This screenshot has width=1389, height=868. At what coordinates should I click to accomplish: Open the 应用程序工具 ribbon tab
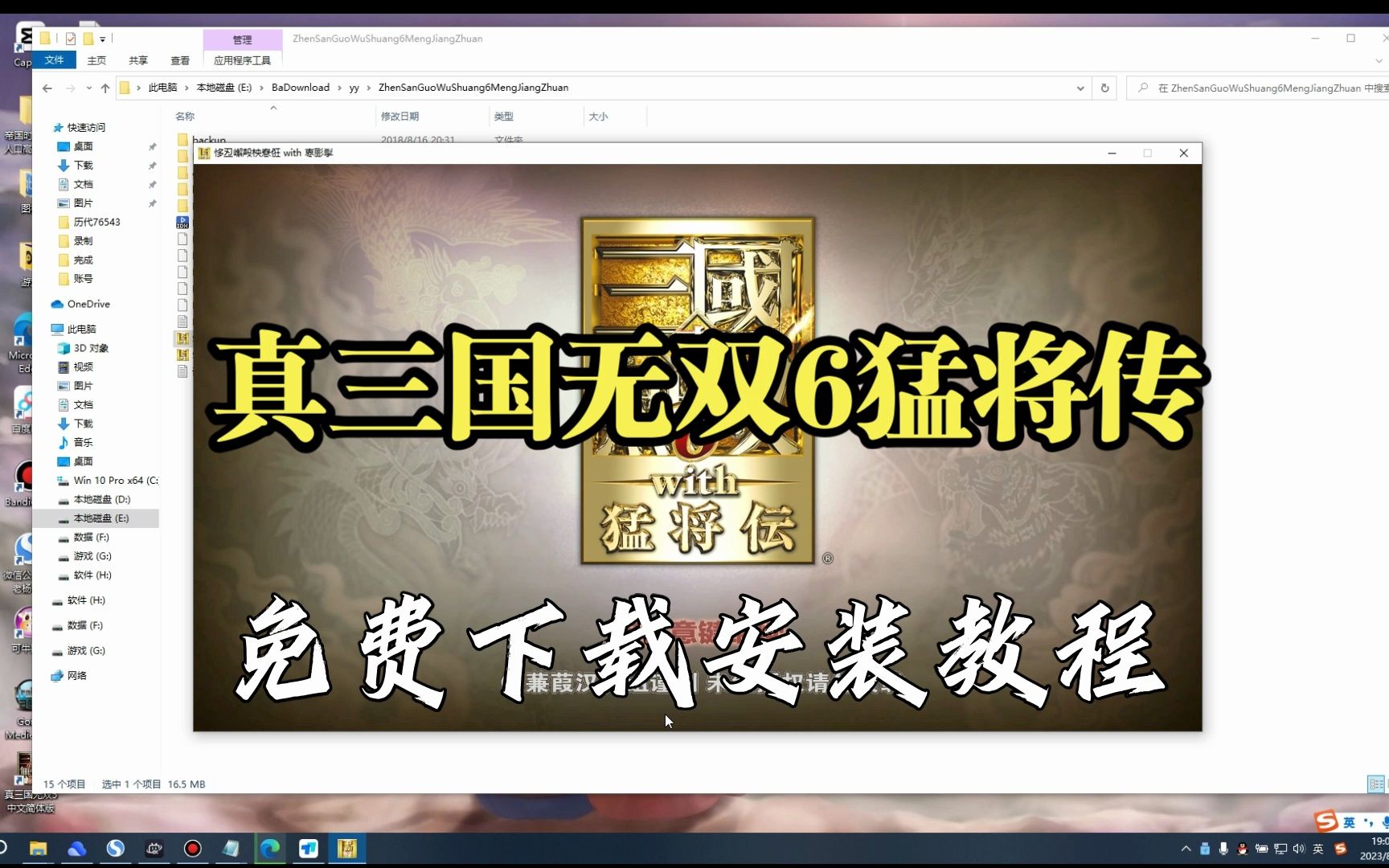(242, 60)
